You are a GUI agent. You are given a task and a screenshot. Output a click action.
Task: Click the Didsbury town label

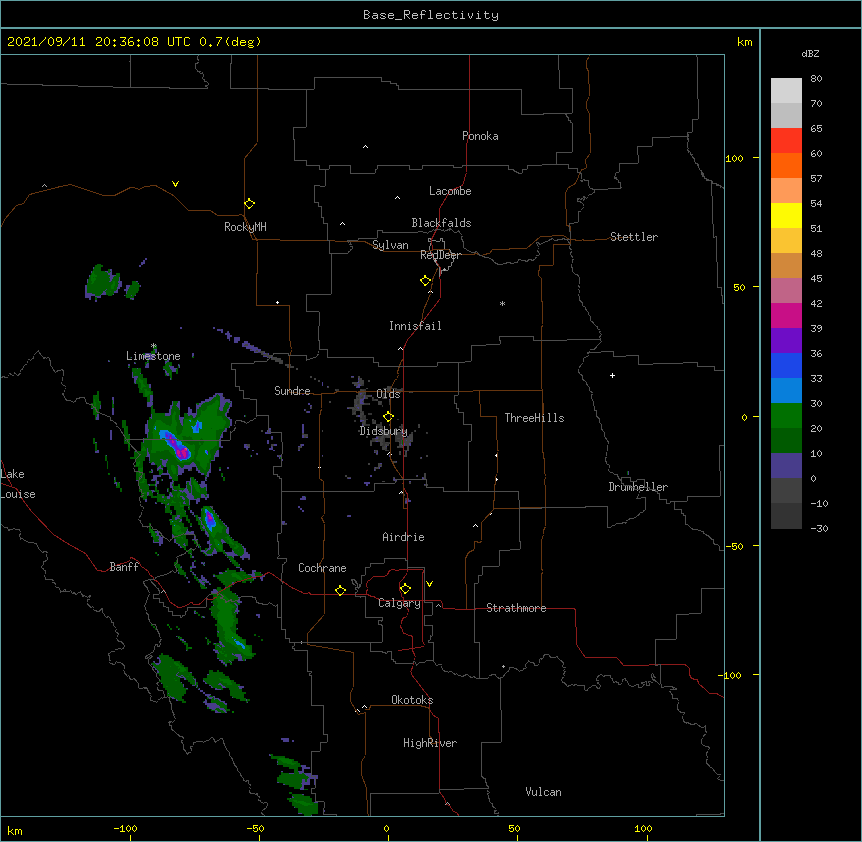click(x=384, y=431)
